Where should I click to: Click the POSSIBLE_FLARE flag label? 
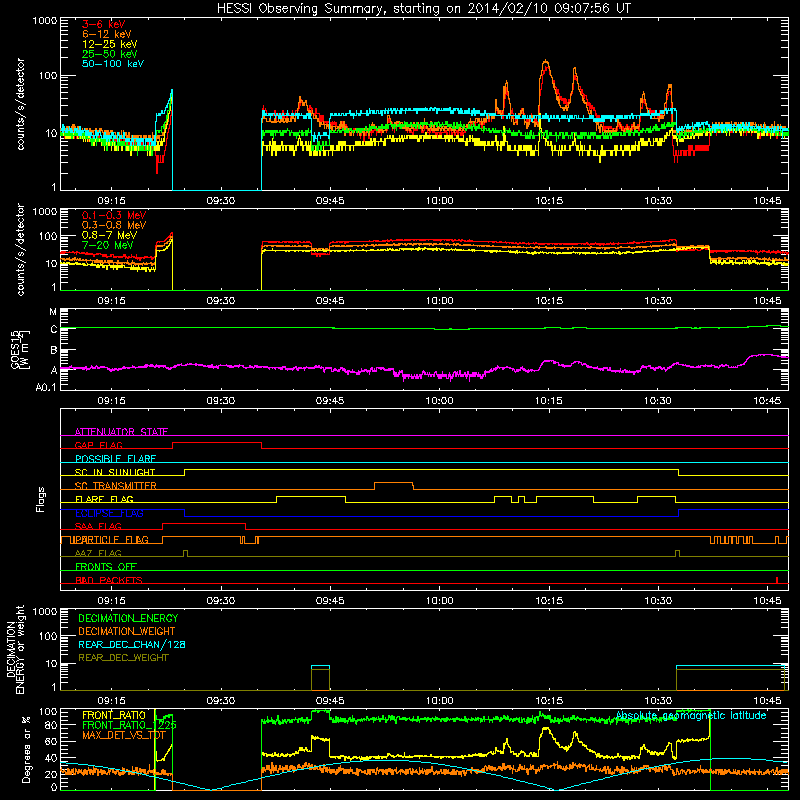115,459
